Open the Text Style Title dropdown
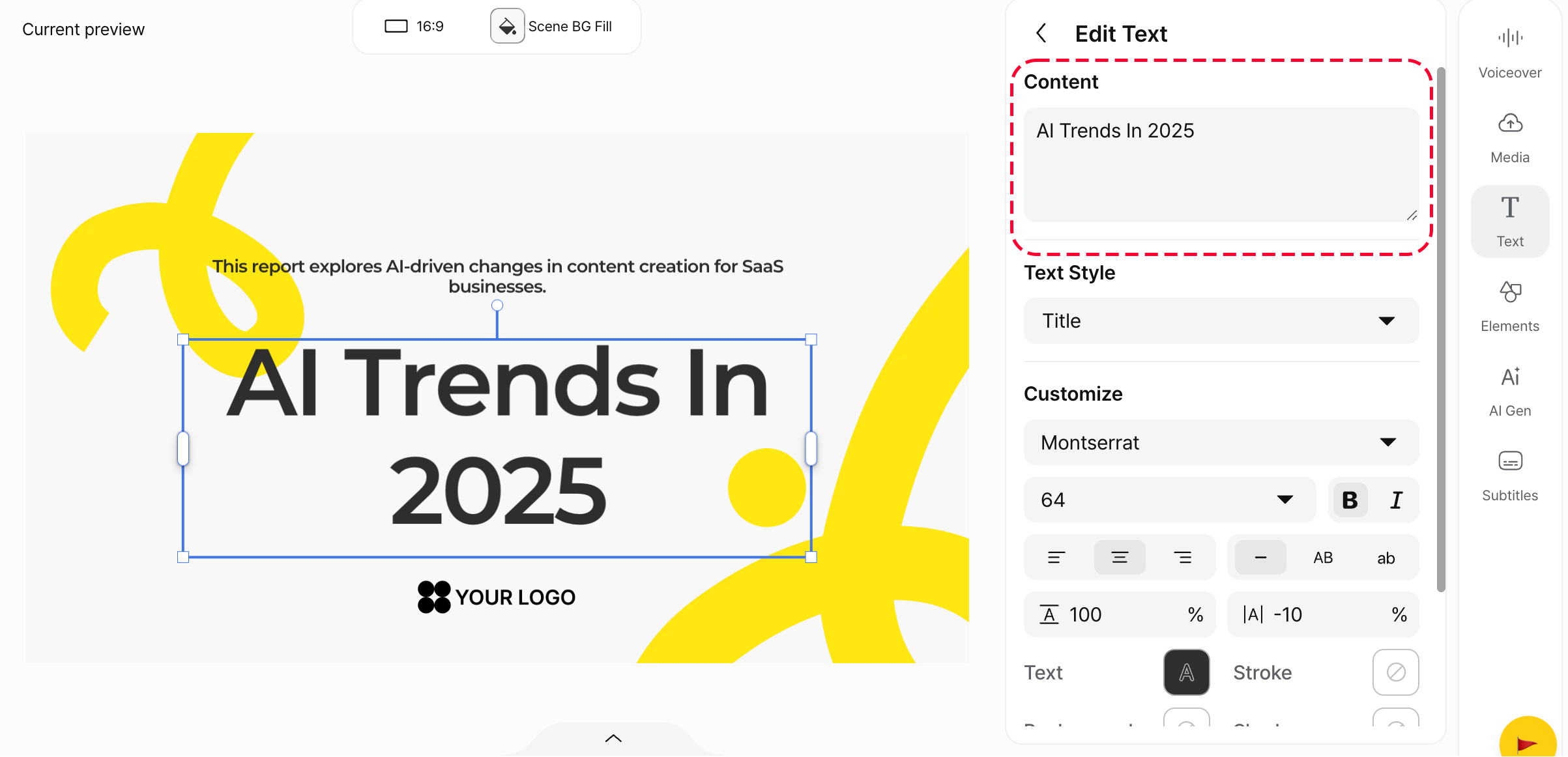This screenshot has width=1568, height=757. tap(1221, 321)
